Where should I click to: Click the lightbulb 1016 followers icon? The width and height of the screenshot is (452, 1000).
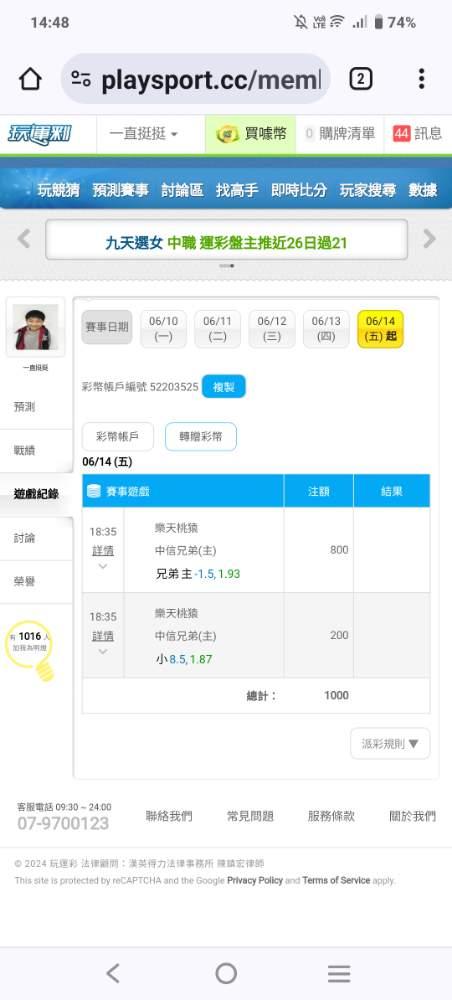pyautogui.click(x=29, y=649)
